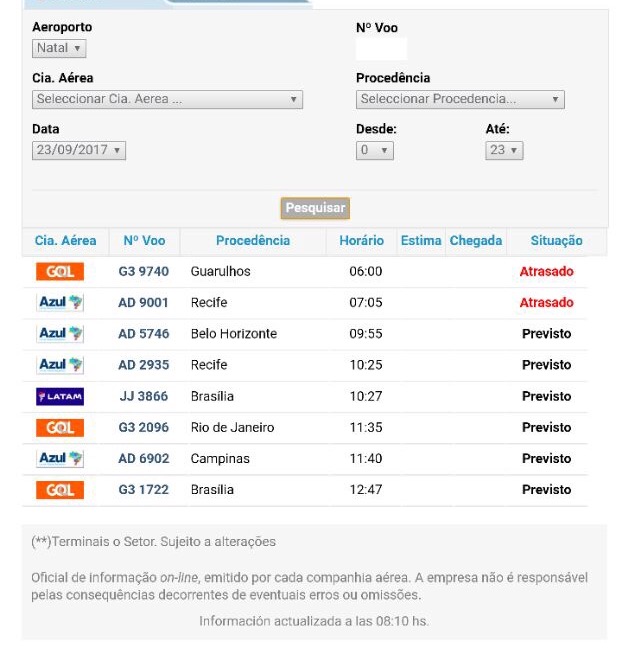
Task: Expand the Seleccionar Cia. Aerea dropdown
Action: 167,100
